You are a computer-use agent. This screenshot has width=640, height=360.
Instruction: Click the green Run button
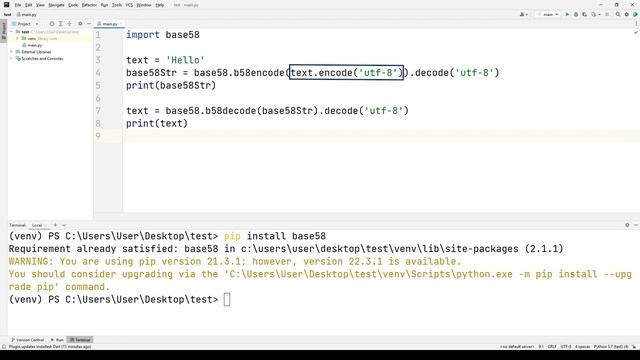[567, 14]
